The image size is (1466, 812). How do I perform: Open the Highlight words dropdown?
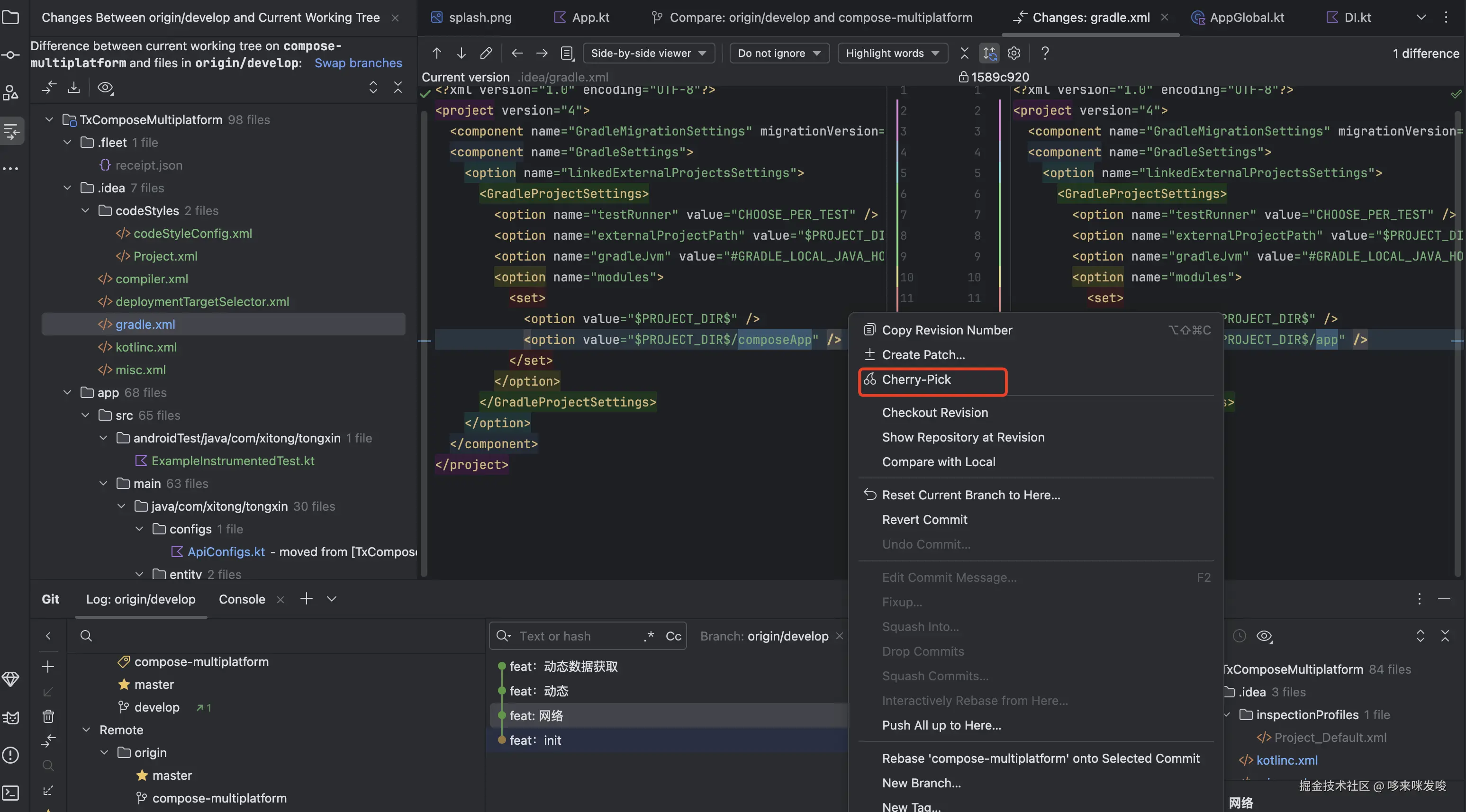tap(892, 54)
